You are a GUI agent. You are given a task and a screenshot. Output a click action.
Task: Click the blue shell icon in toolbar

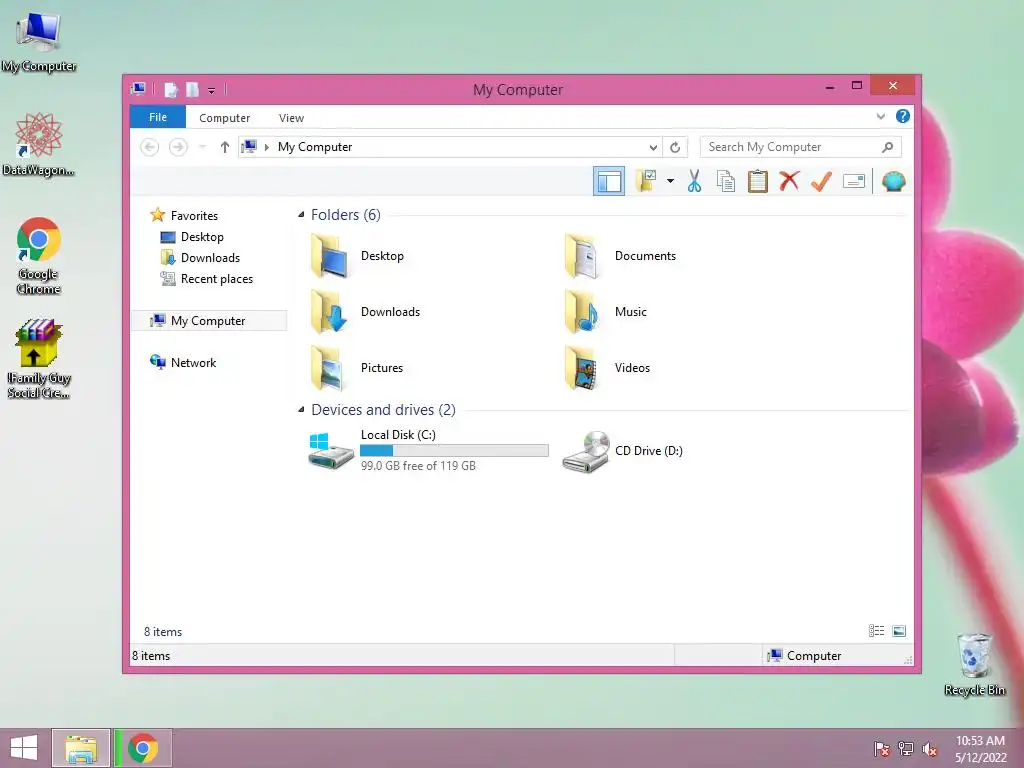(x=893, y=181)
